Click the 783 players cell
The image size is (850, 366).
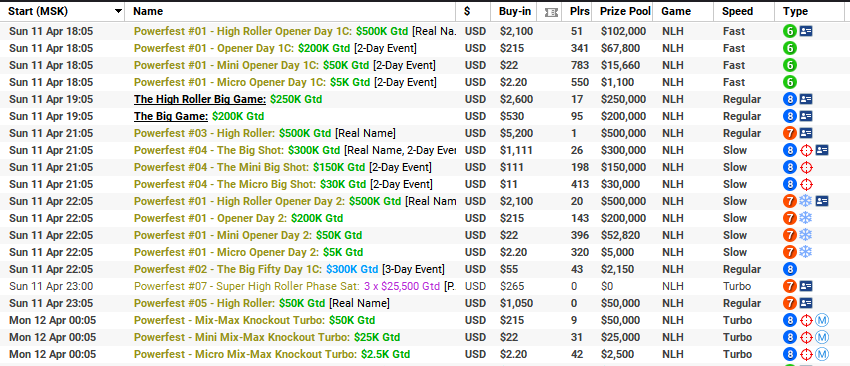point(579,66)
